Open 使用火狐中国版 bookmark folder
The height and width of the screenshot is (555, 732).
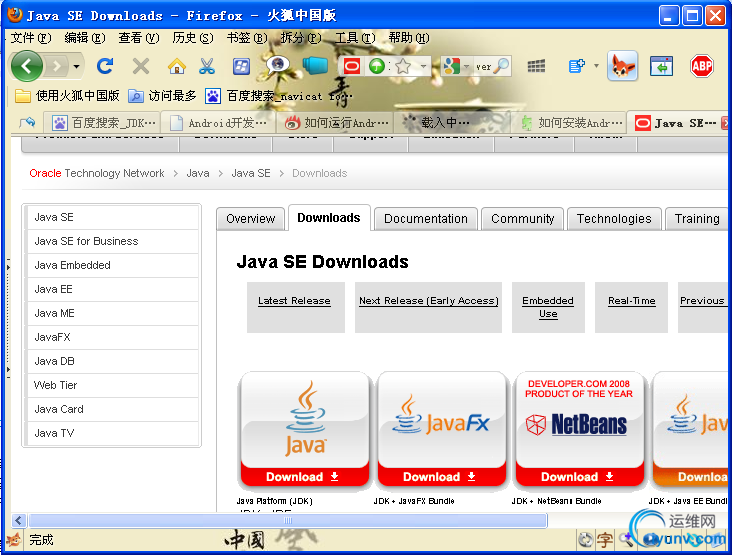tap(67, 96)
